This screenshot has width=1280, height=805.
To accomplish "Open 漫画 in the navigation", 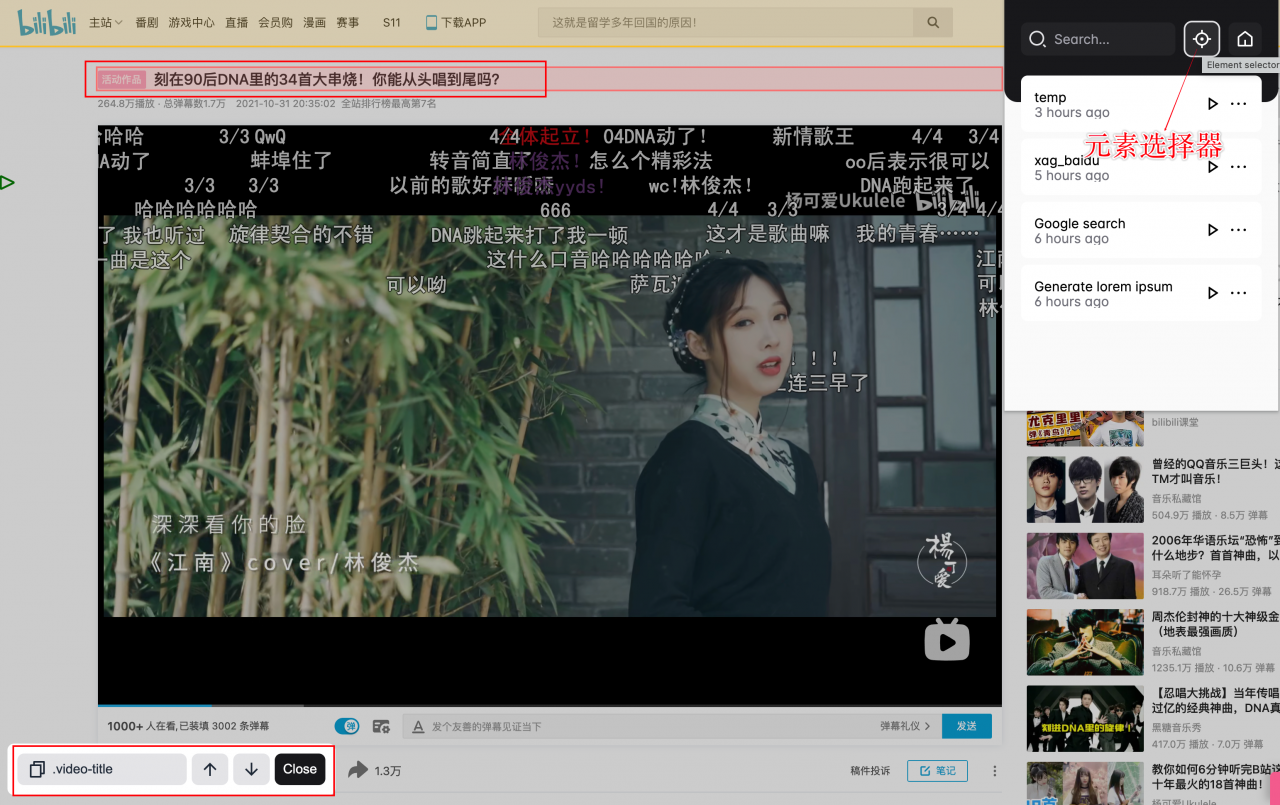I will point(314,22).
